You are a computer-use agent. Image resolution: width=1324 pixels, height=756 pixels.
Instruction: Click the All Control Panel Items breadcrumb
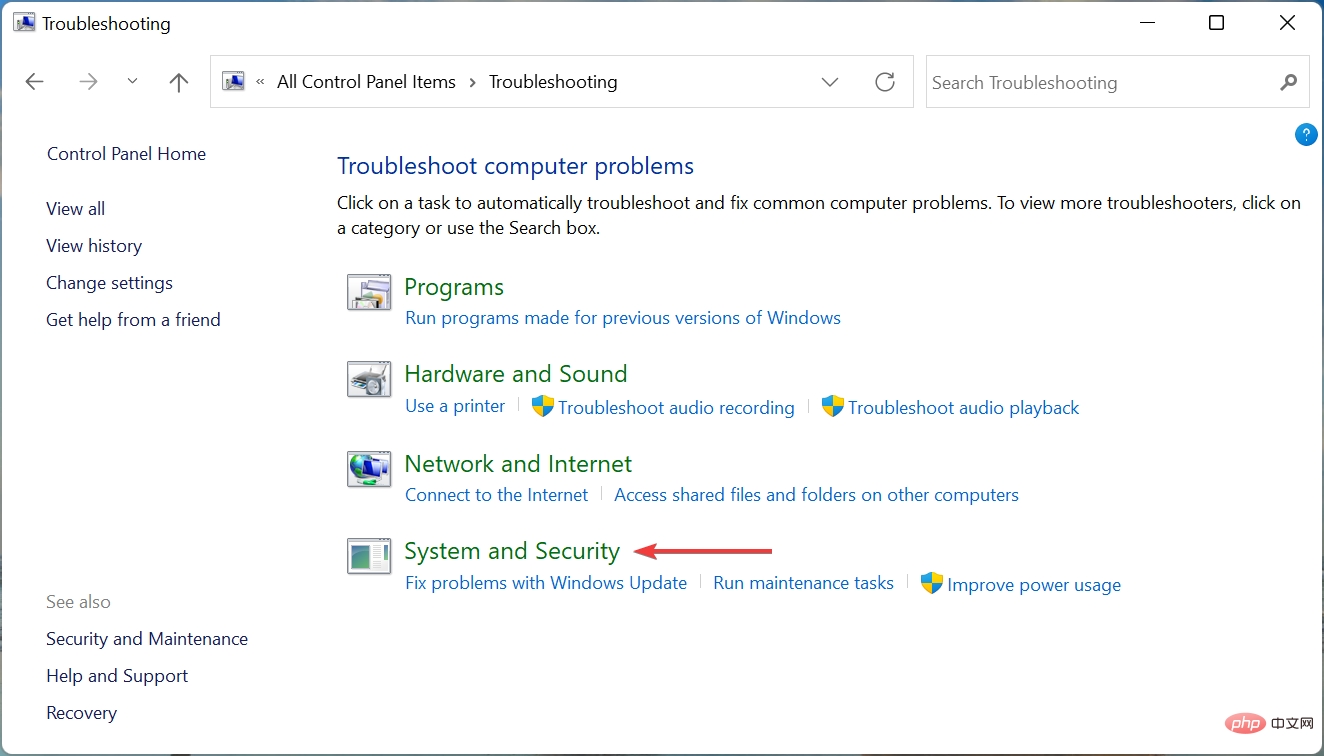coord(366,82)
